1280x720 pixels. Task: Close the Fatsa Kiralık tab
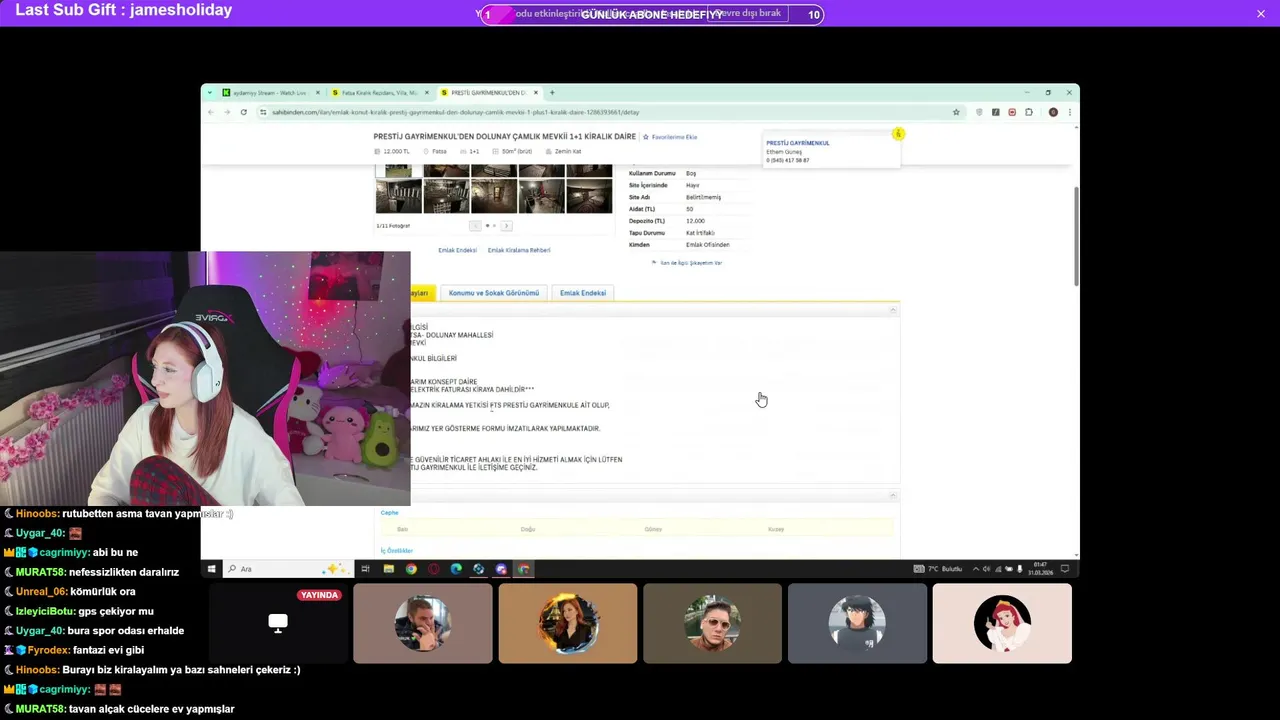click(427, 93)
